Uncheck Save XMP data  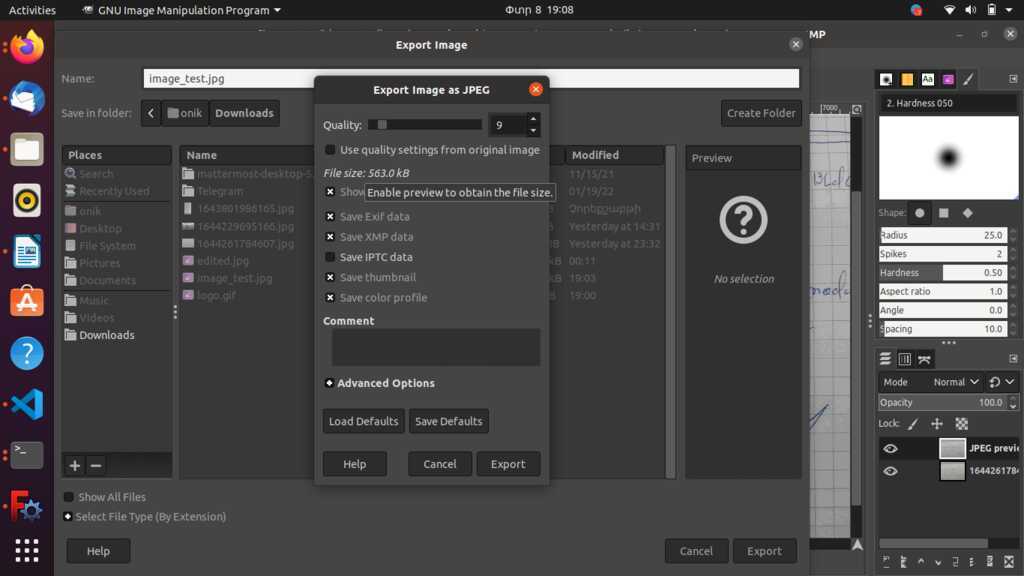[x=330, y=237]
